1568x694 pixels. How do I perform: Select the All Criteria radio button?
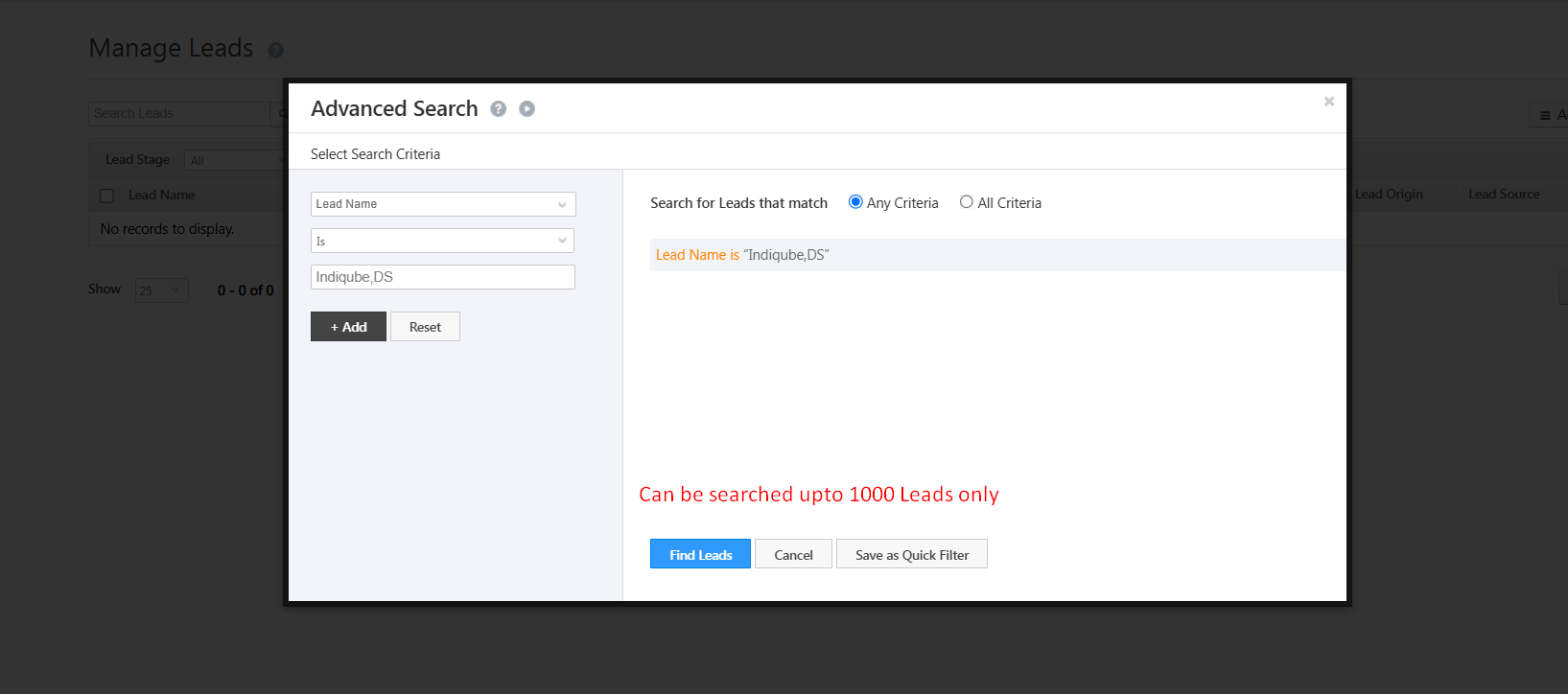(x=967, y=202)
